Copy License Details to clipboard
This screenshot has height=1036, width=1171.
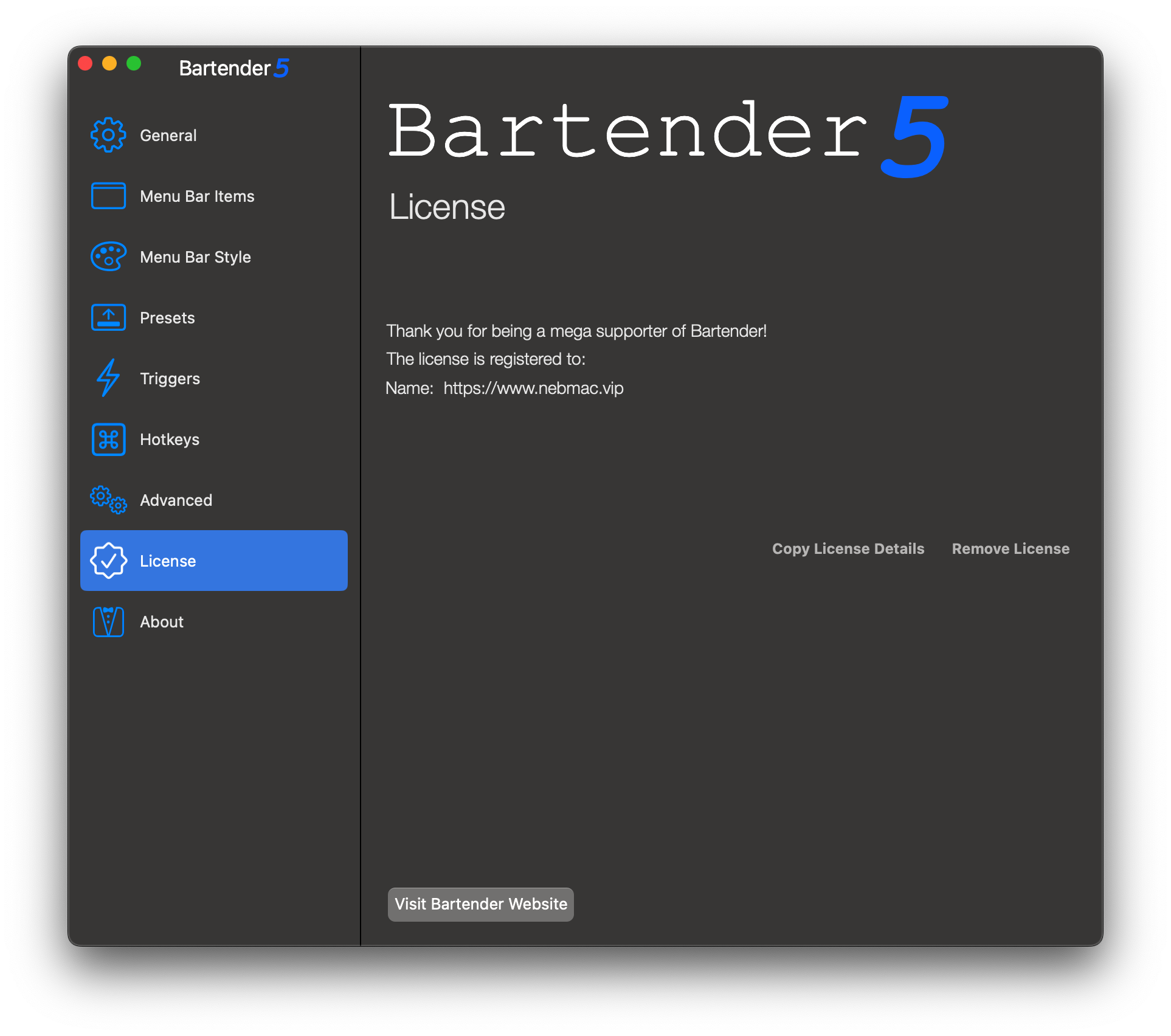tap(848, 548)
